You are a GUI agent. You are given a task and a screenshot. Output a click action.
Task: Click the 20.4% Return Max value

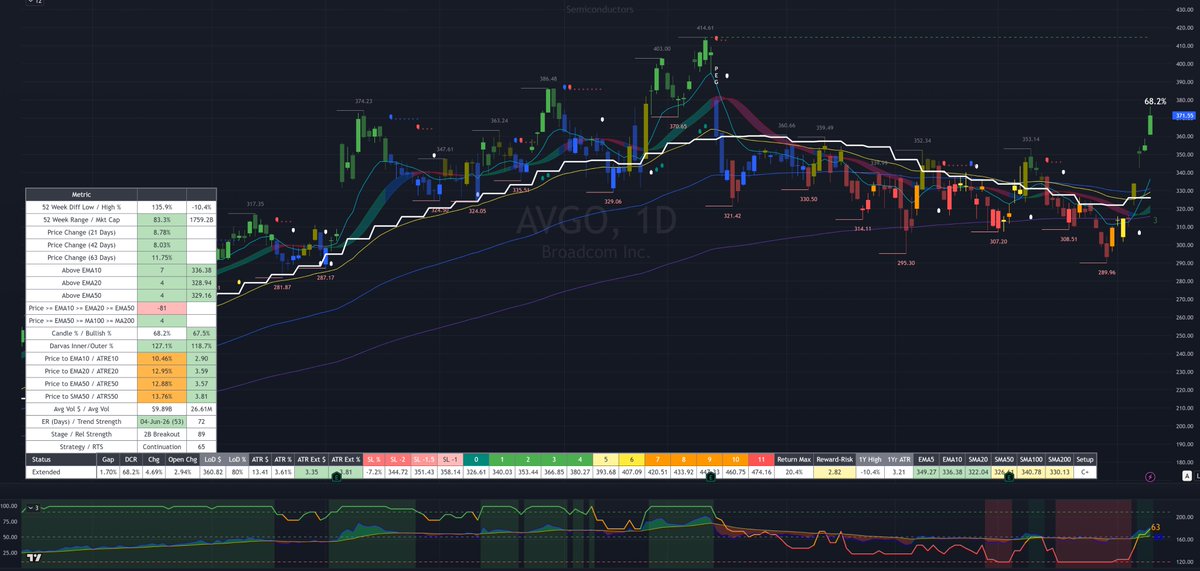(x=795, y=471)
